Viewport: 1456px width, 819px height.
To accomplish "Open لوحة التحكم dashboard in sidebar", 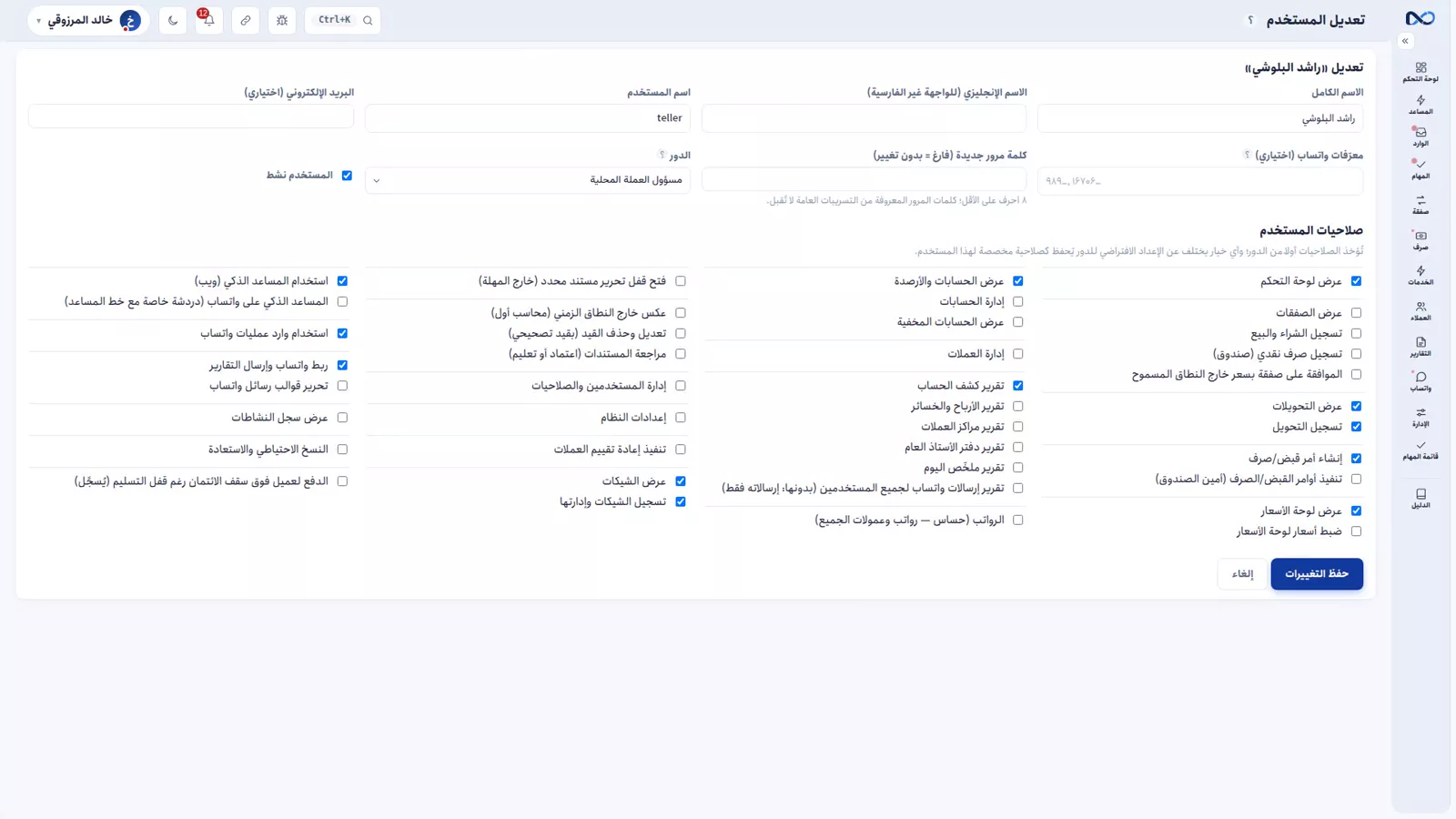I will [x=1421, y=72].
